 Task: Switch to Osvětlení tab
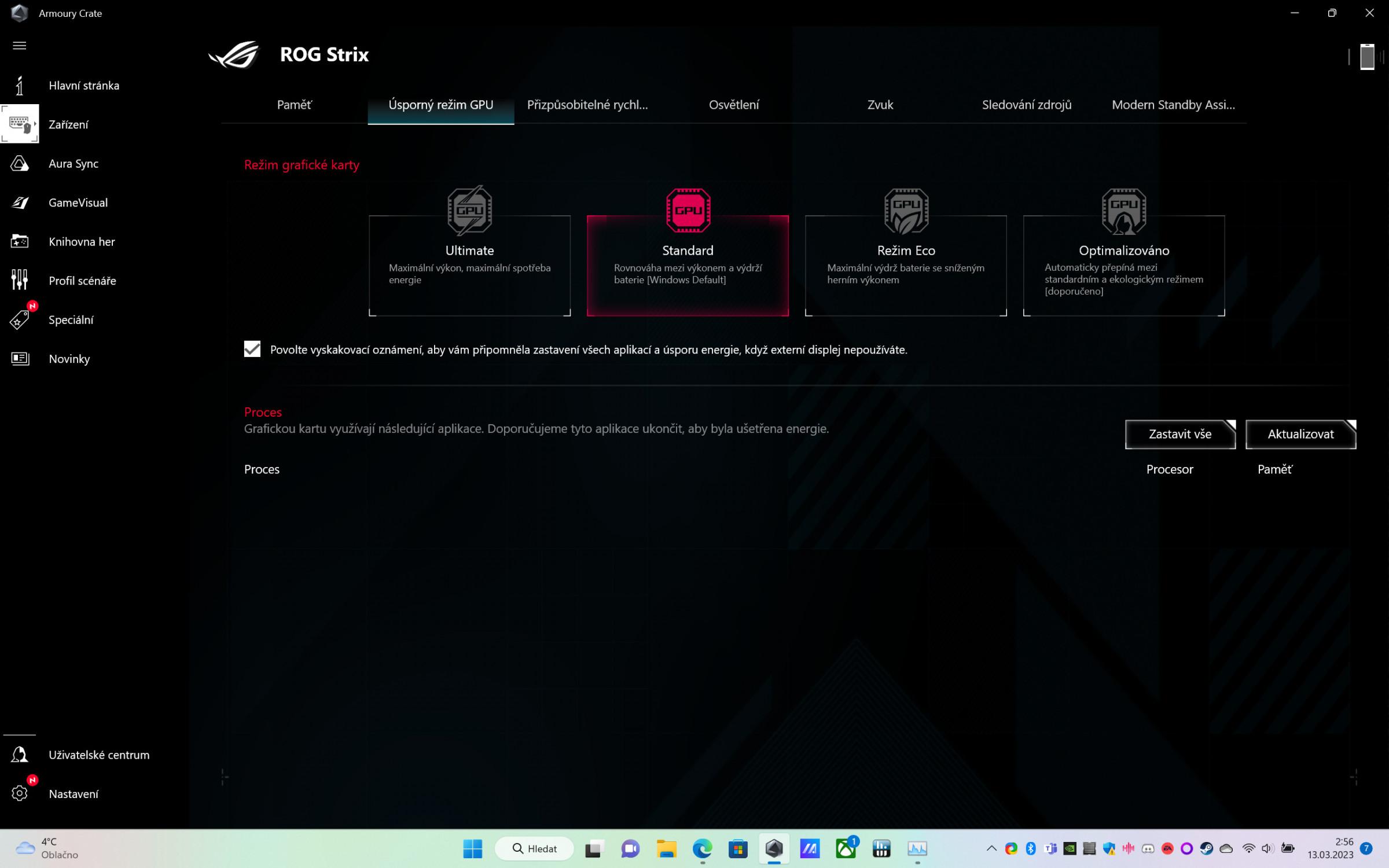pos(734,105)
